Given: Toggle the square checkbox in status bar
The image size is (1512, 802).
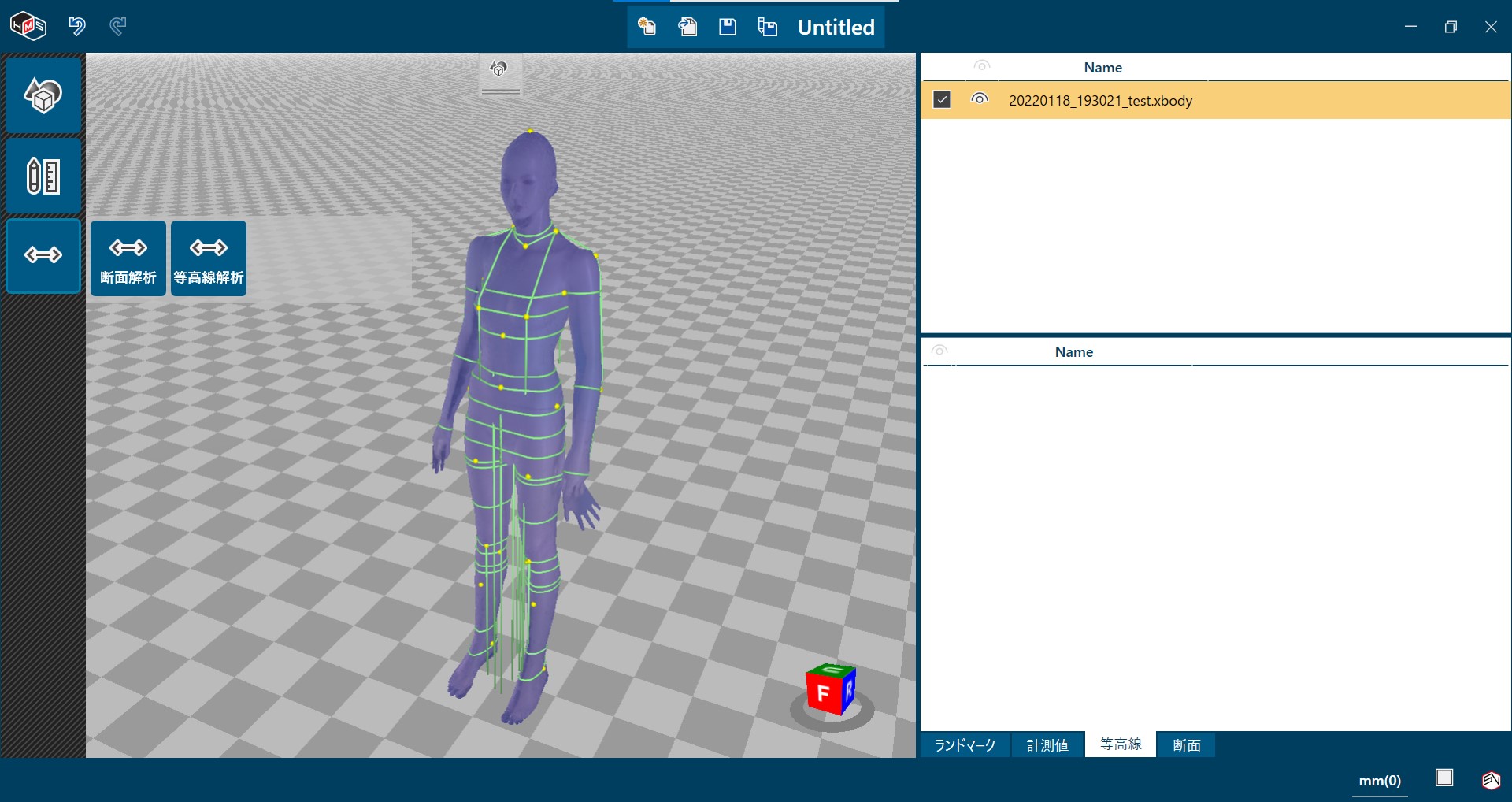Looking at the screenshot, I should point(1444,778).
